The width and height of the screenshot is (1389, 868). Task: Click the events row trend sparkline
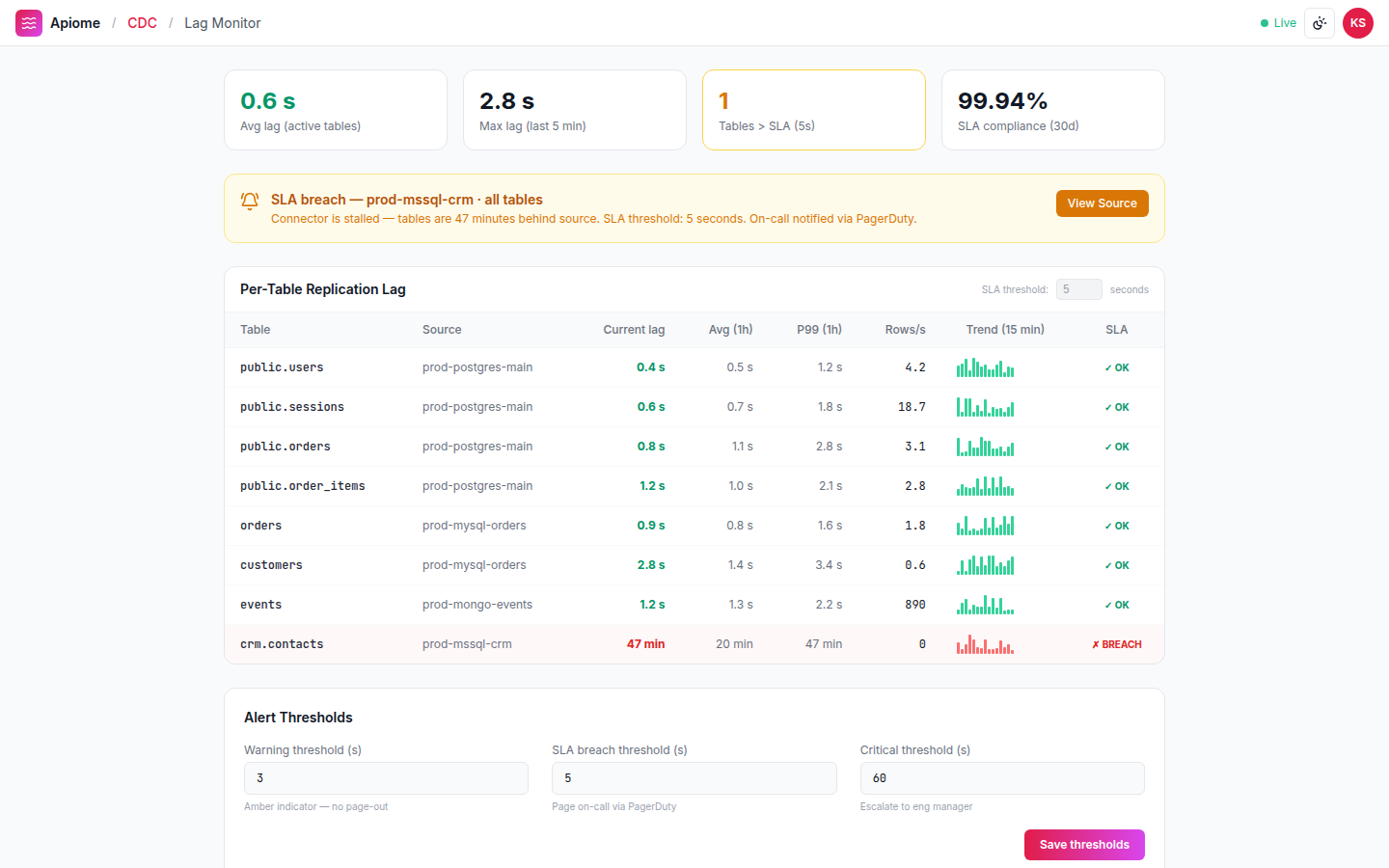pos(985,605)
